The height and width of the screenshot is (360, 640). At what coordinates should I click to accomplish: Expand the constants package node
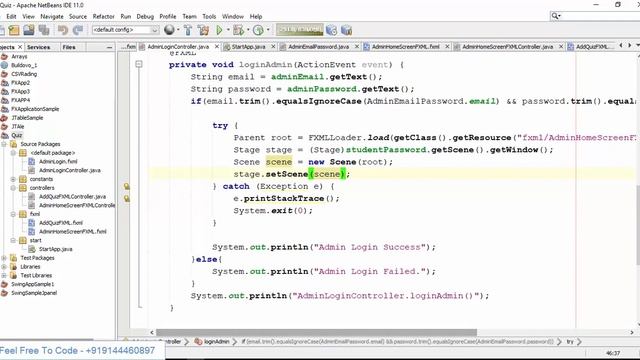point(13,179)
